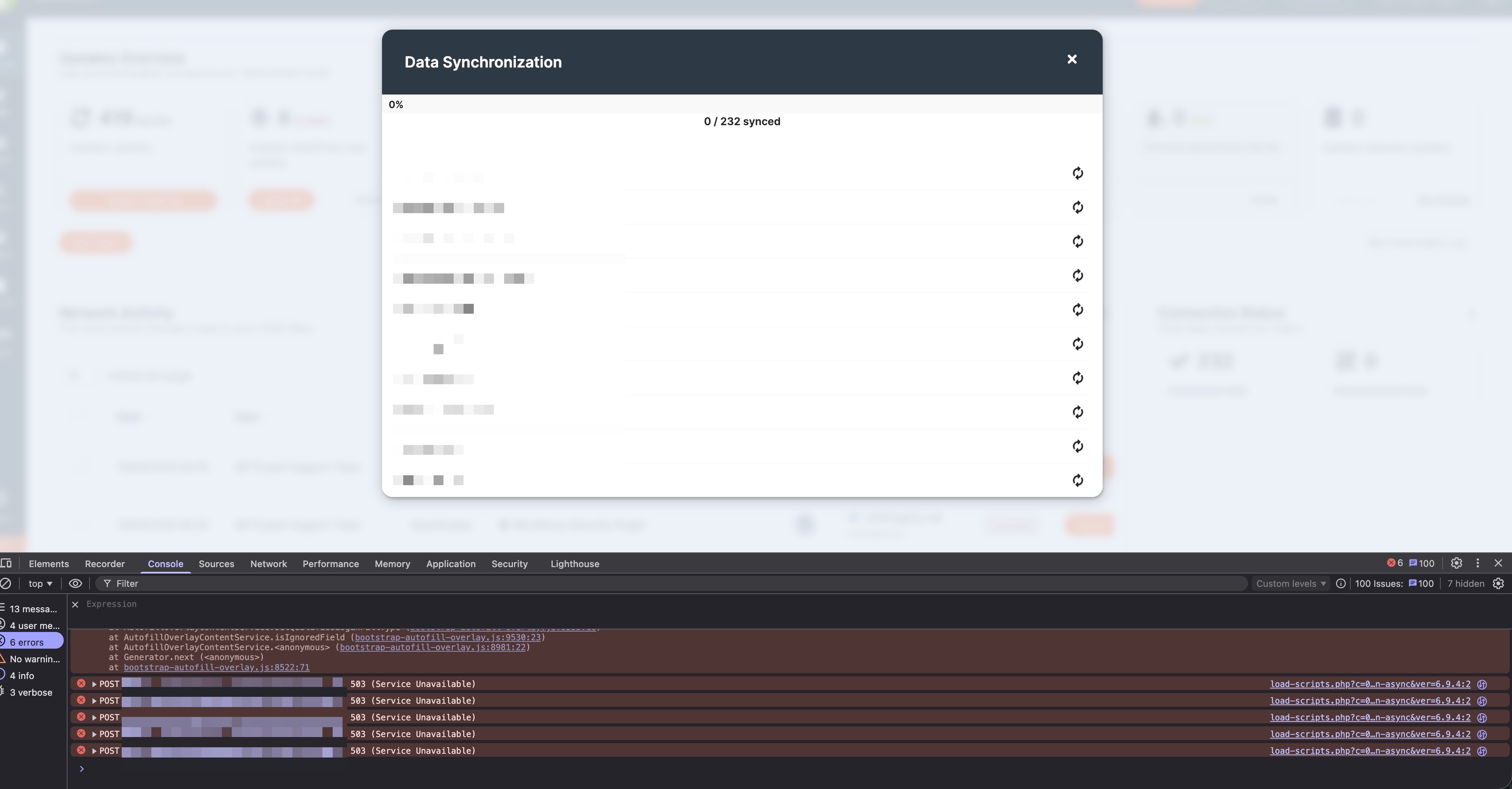Open console settings gear beside hidden count
This screenshot has width=1512, height=789.
pyautogui.click(x=1498, y=583)
